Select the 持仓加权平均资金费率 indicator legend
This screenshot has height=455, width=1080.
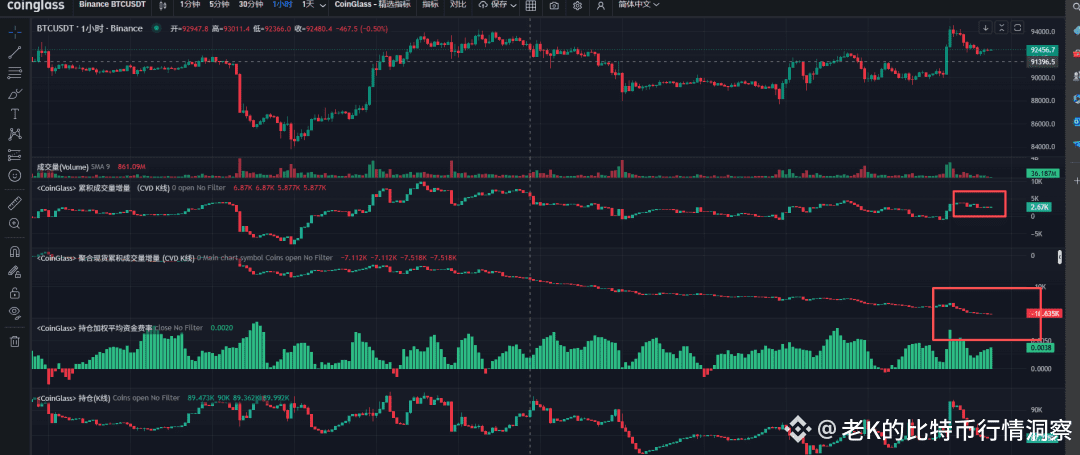click(x=94, y=328)
